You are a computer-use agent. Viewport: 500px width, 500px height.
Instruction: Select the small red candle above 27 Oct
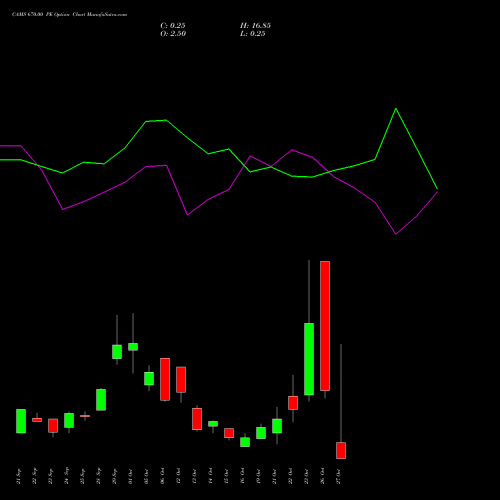pyautogui.click(x=341, y=450)
